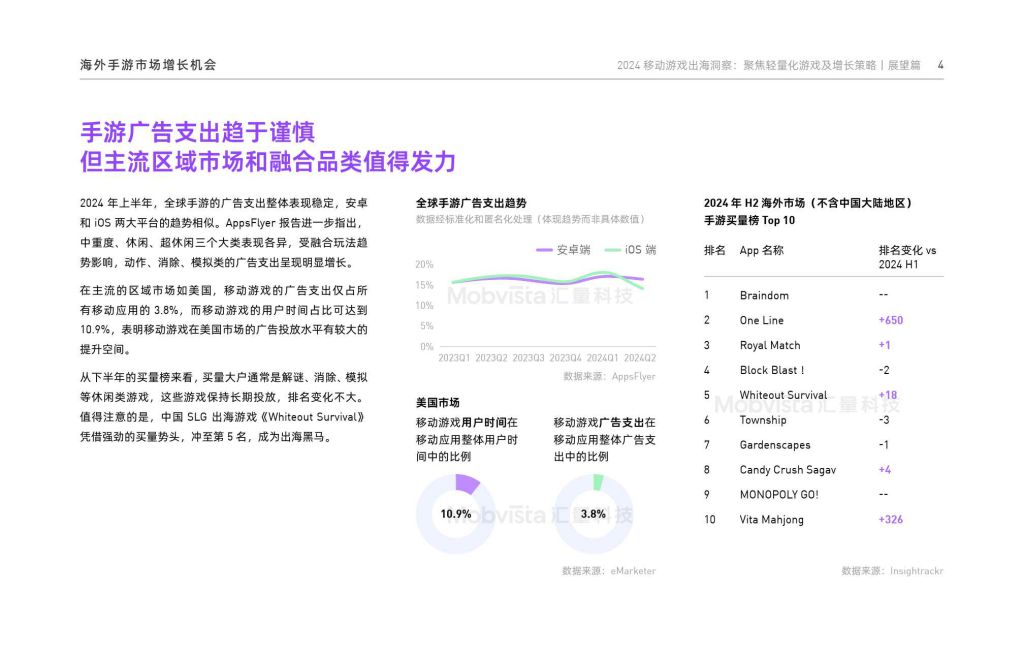Click the +326 rank change value
This screenshot has height=656, width=1024.
point(891,519)
